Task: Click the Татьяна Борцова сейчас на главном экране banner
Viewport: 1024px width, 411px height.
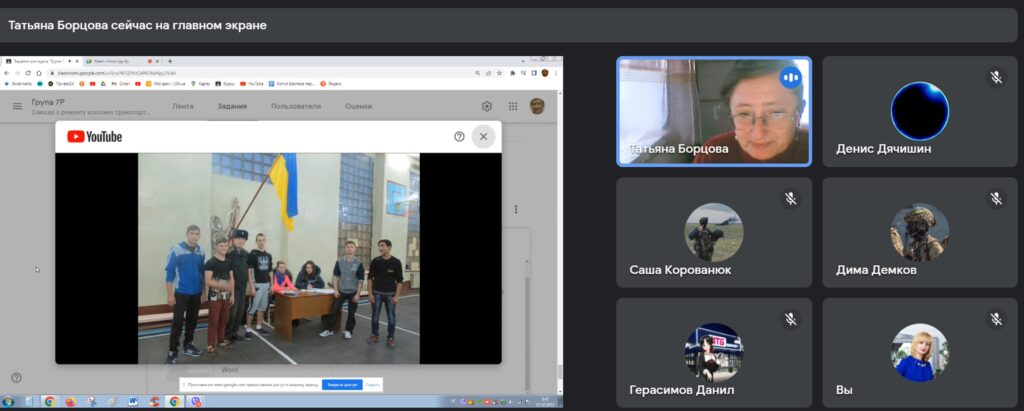Action: pos(509,25)
